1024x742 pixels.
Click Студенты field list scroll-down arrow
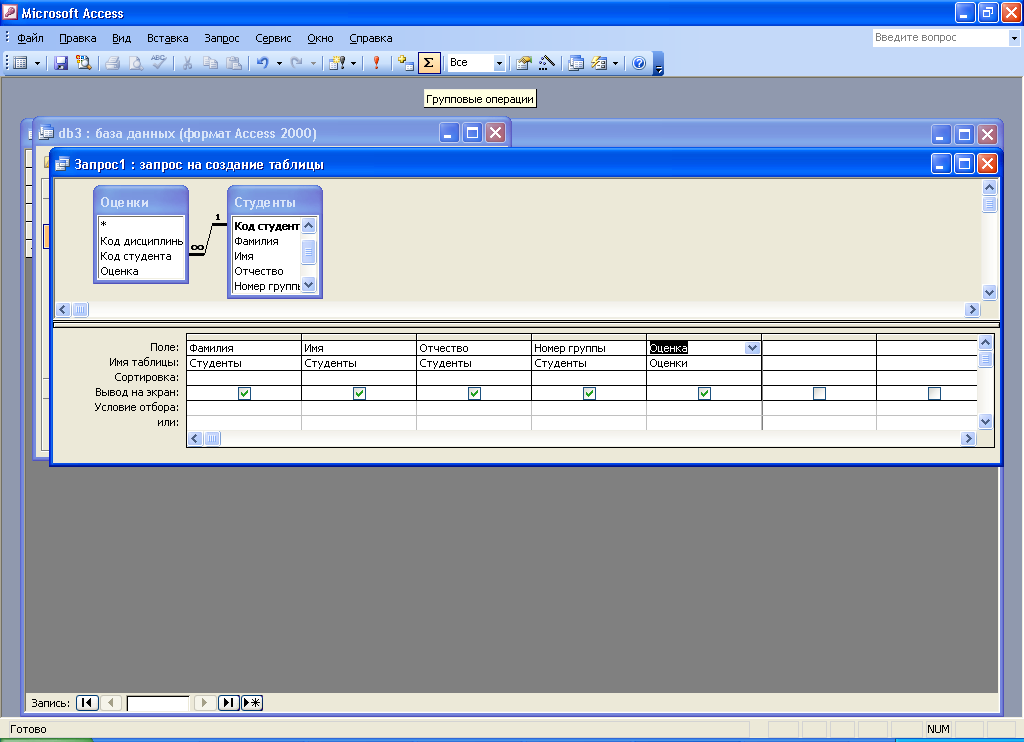pos(309,285)
